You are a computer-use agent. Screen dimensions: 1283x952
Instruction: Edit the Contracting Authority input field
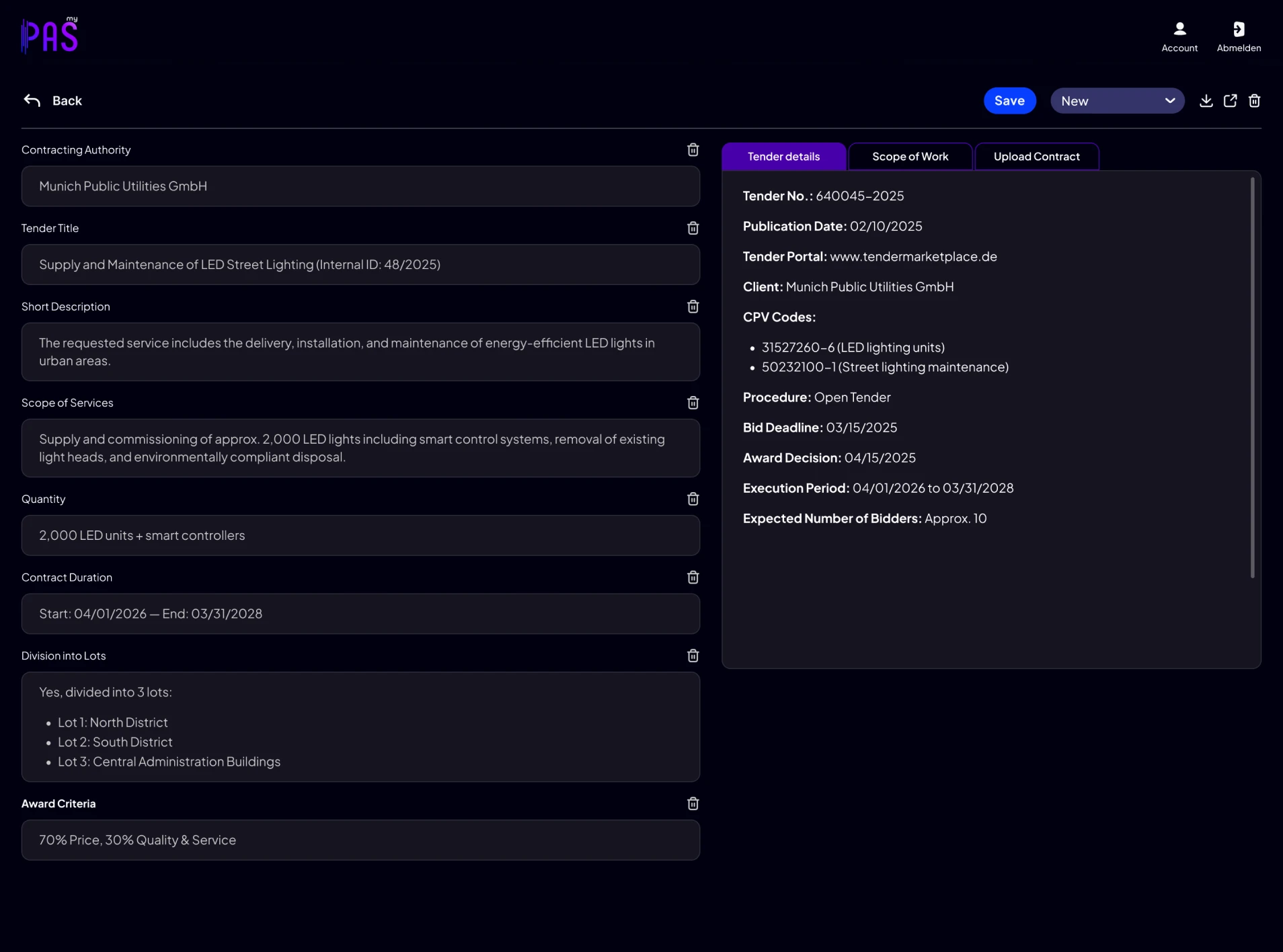tap(360, 186)
